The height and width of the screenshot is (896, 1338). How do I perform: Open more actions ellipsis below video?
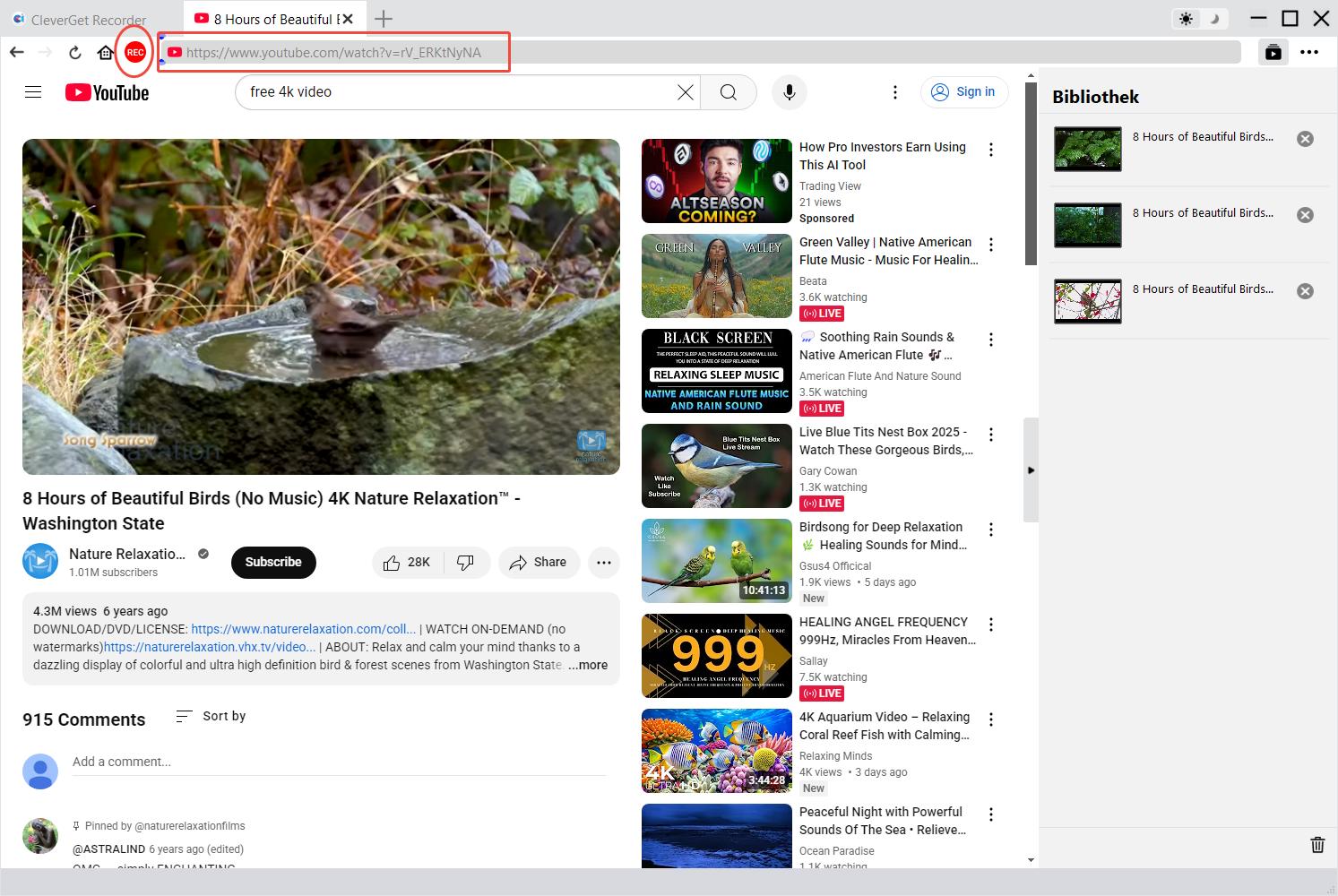[x=604, y=562]
